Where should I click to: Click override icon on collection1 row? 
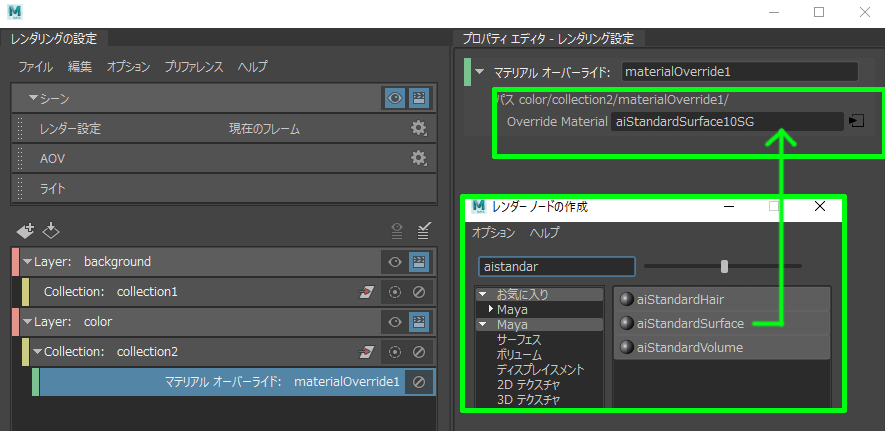coord(367,292)
